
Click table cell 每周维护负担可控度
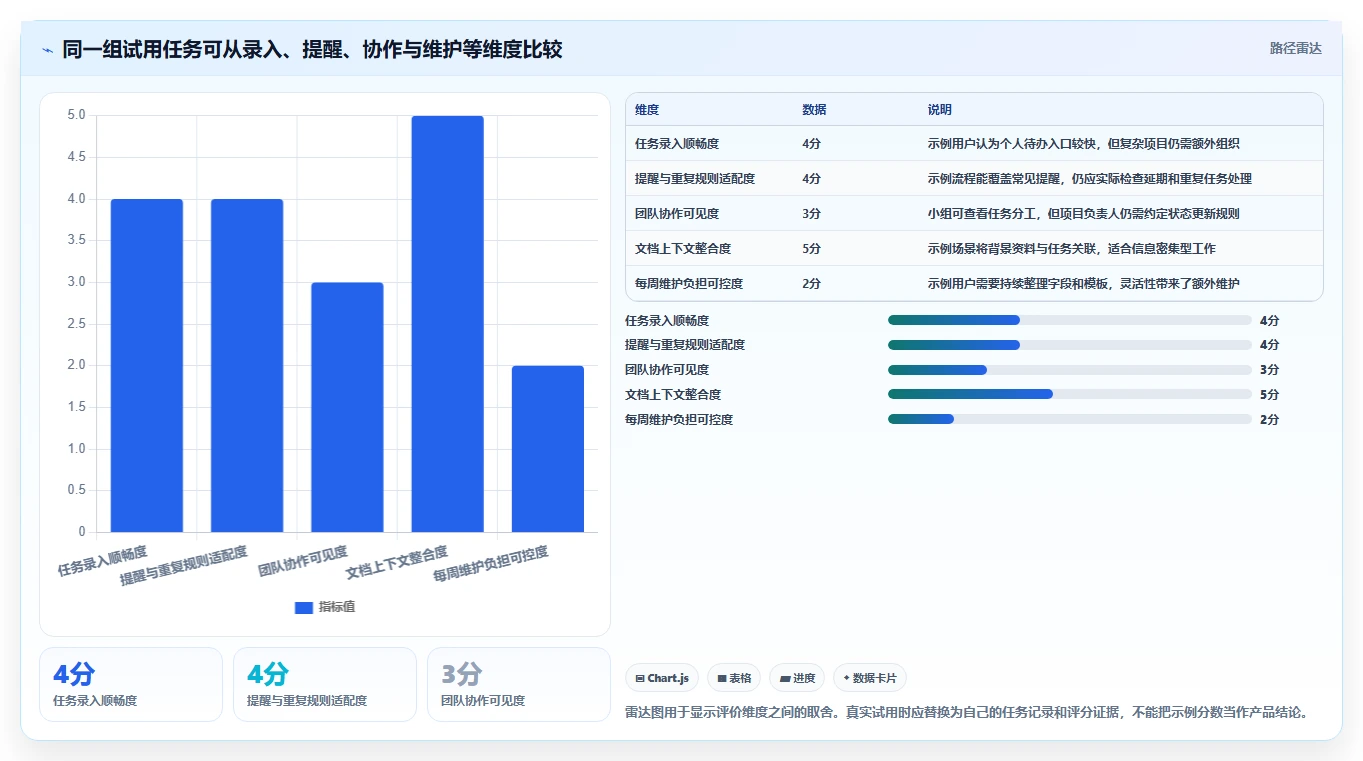(689, 284)
